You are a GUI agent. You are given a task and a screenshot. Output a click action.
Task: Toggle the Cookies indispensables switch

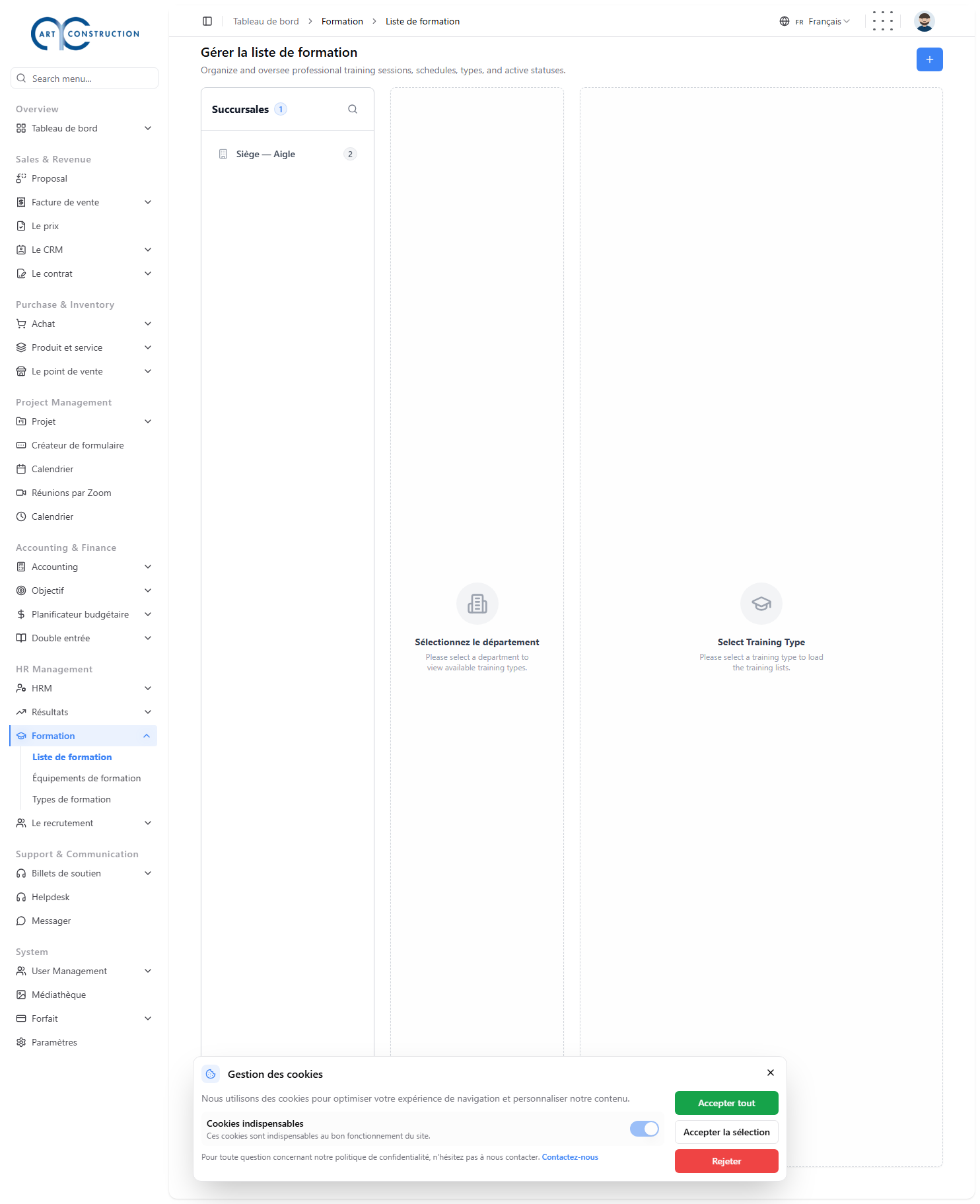pyautogui.click(x=645, y=1129)
